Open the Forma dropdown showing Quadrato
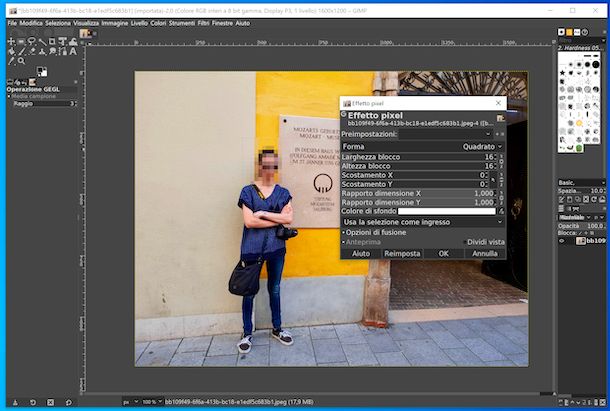The width and height of the screenshot is (610, 411). 422,147
